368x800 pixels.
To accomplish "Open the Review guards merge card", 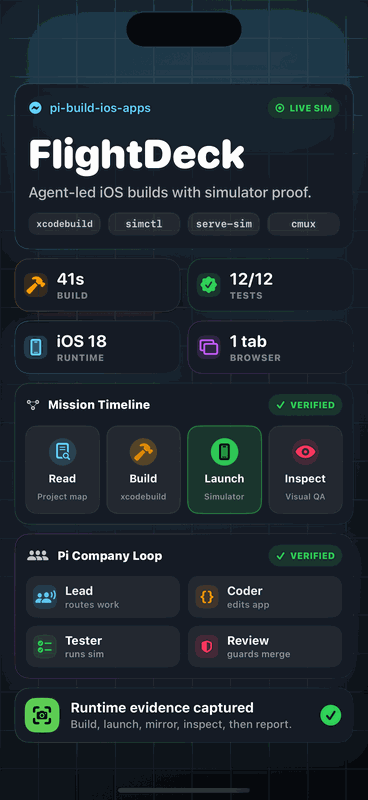I will (x=265, y=646).
